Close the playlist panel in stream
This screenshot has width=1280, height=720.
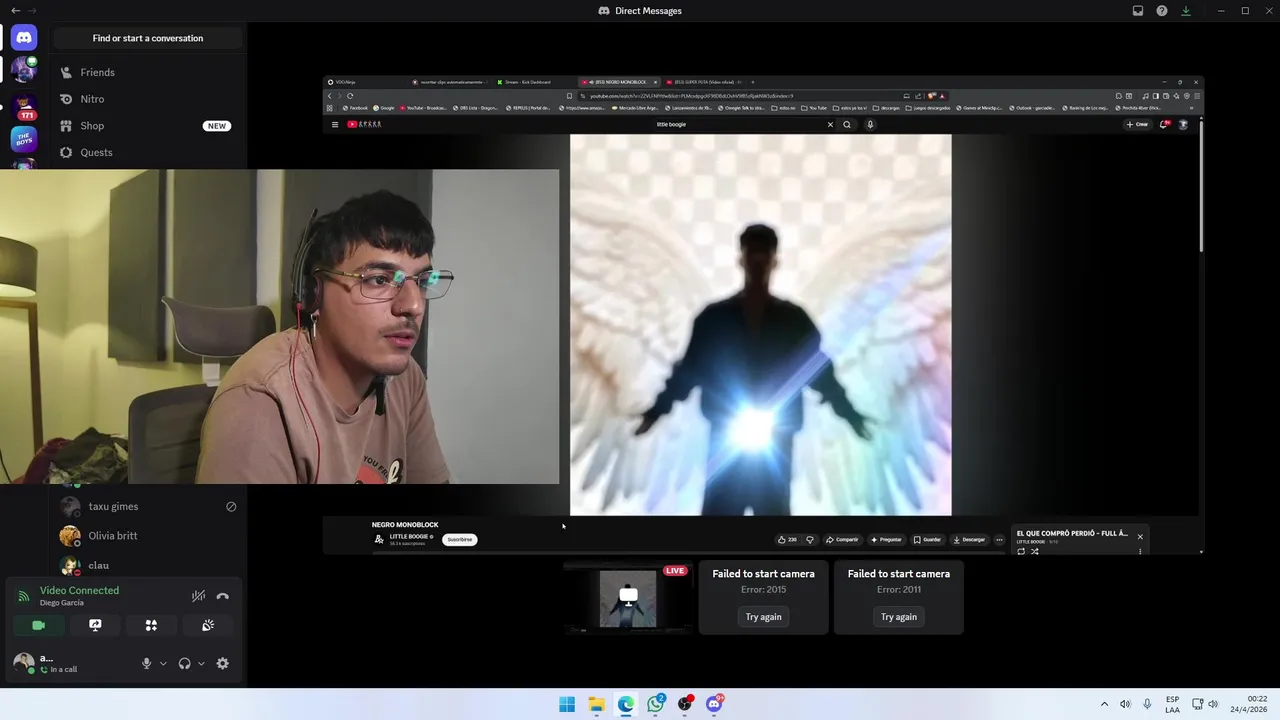point(1139,537)
